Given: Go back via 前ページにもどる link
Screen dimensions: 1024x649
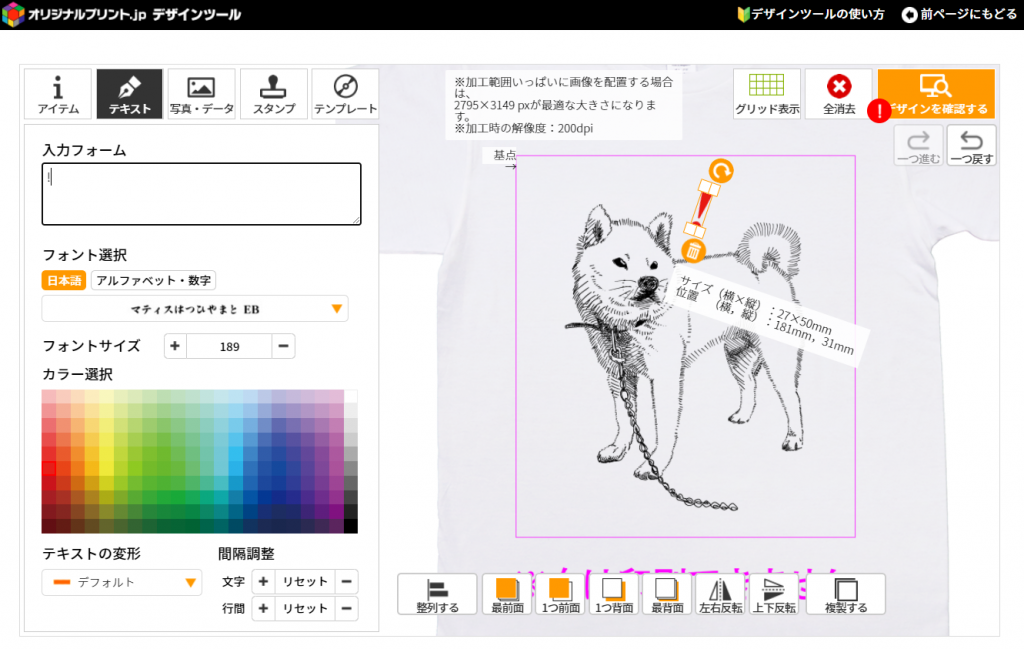Looking at the screenshot, I should 959,14.
